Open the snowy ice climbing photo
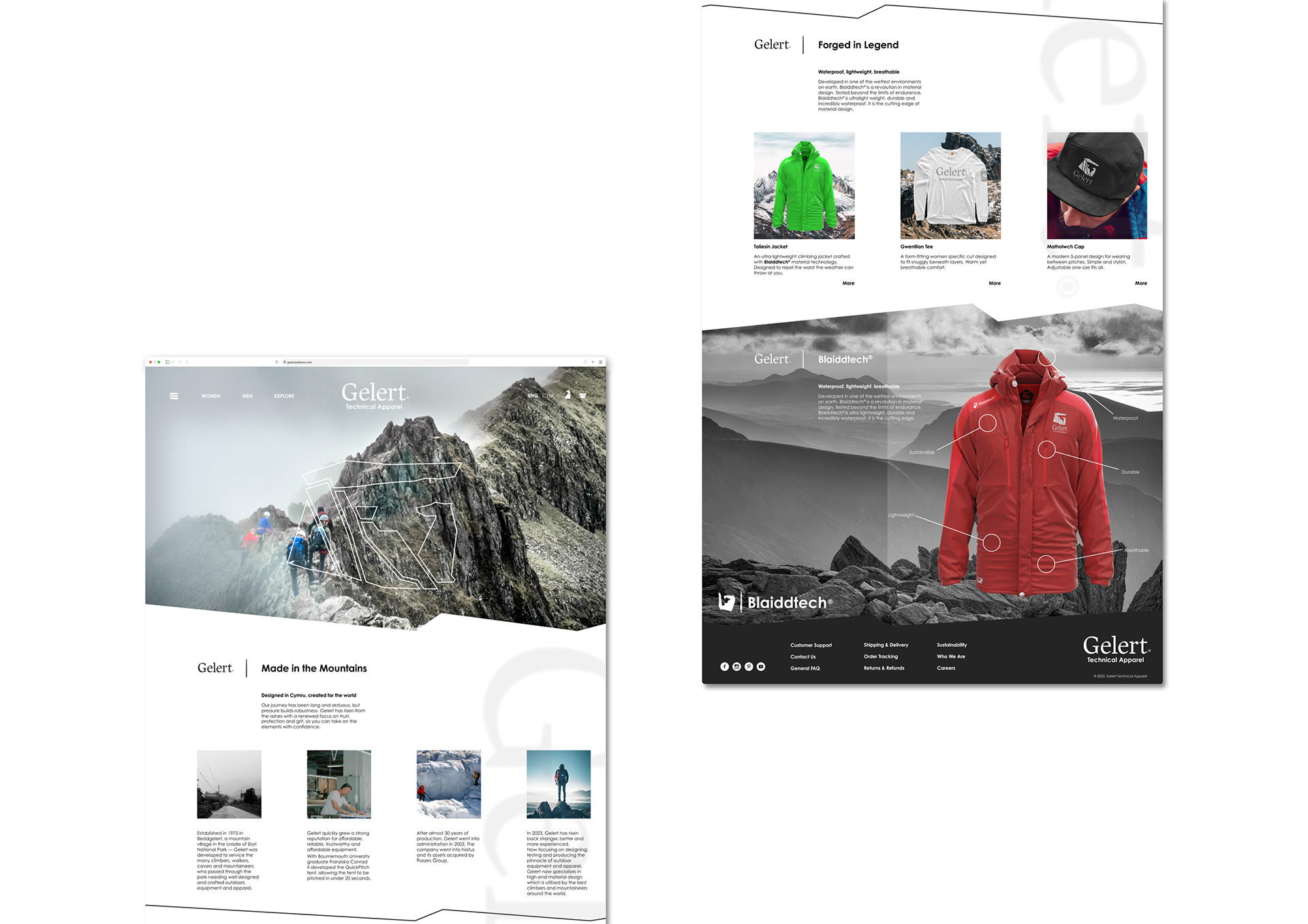 (x=448, y=784)
